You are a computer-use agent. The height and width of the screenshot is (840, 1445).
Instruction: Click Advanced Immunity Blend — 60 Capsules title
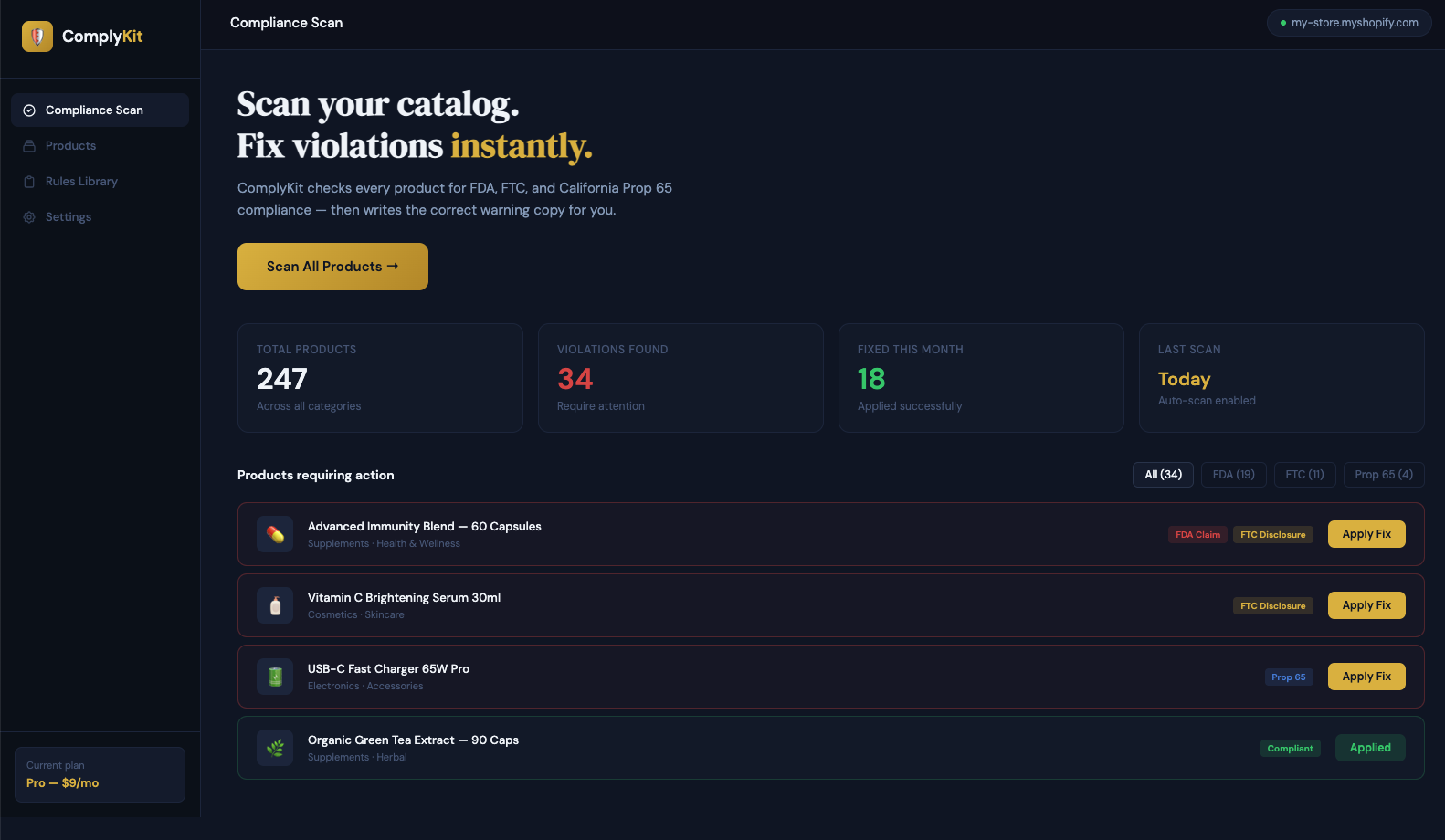425,527
